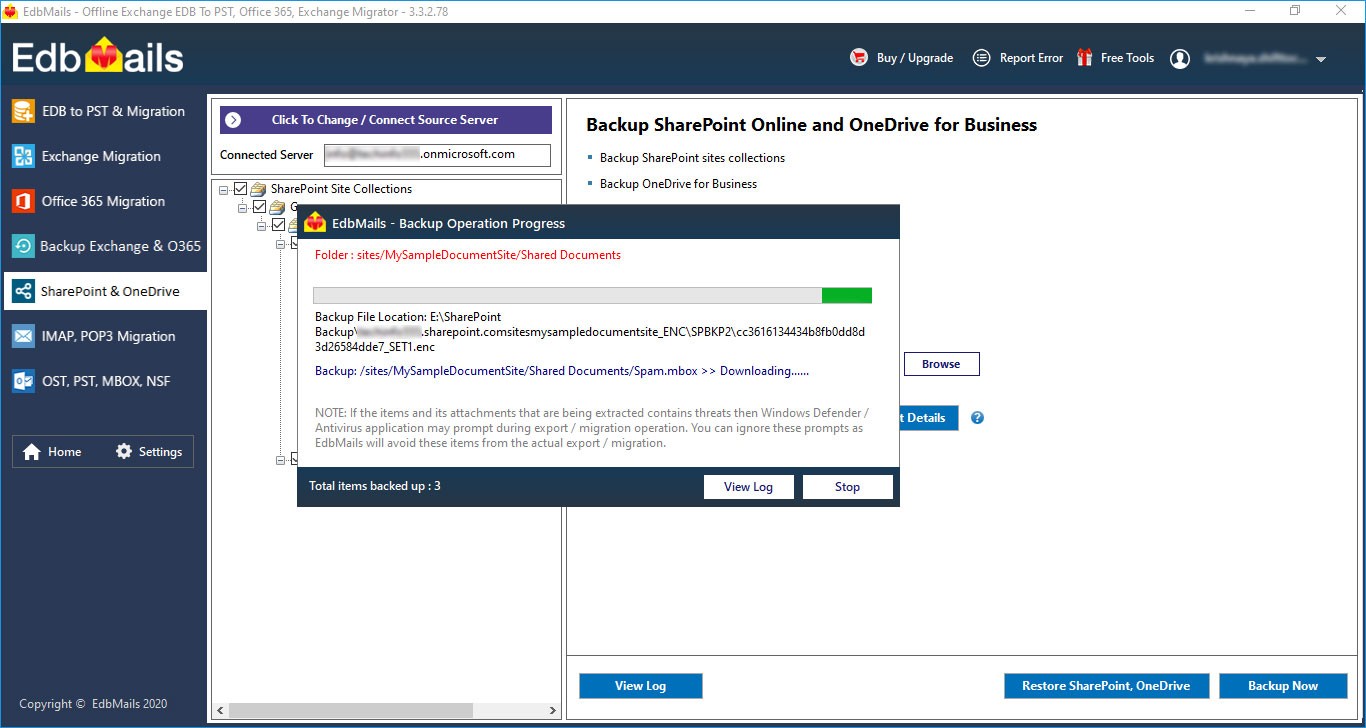Click the Backup Exchange & O365 sidebar icon
This screenshot has width=1366, height=728.
click(x=23, y=246)
